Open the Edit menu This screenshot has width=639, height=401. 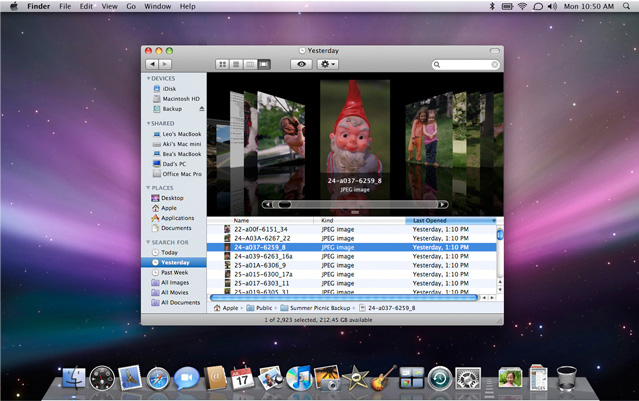tap(86, 7)
